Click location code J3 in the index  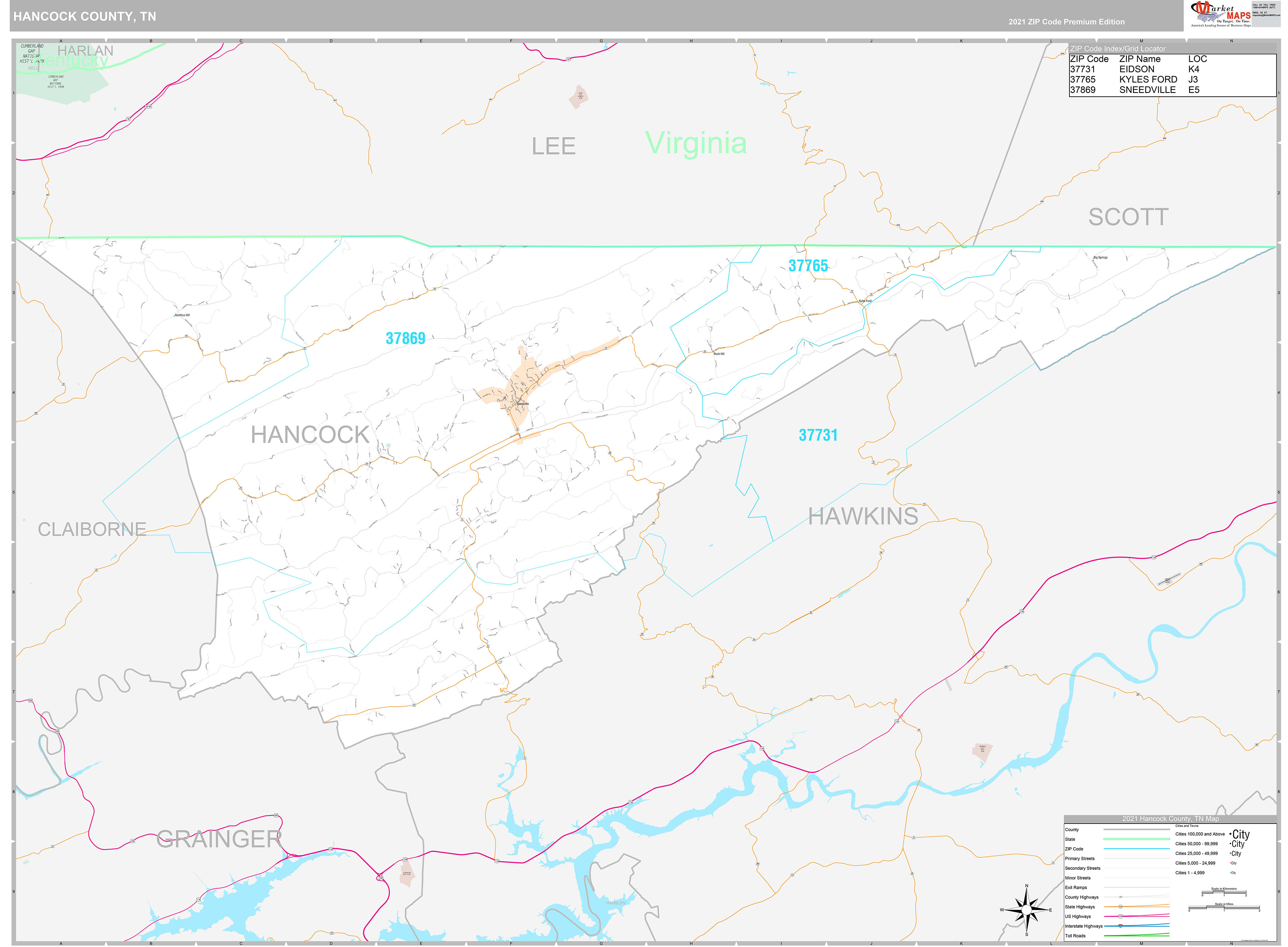click(1193, 79)
